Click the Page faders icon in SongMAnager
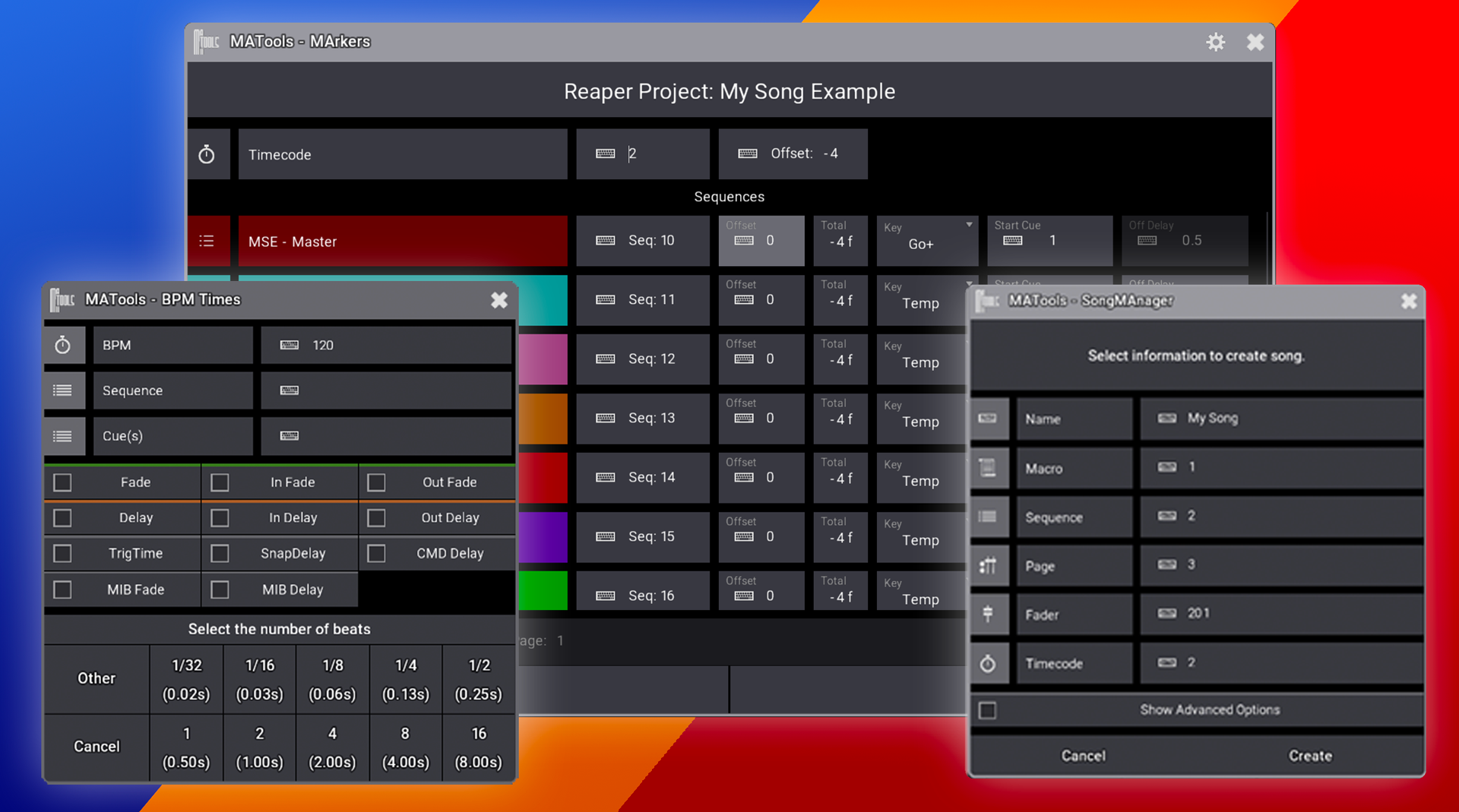The width and height of the screenshot is (1459, 812). coord(988,566)
